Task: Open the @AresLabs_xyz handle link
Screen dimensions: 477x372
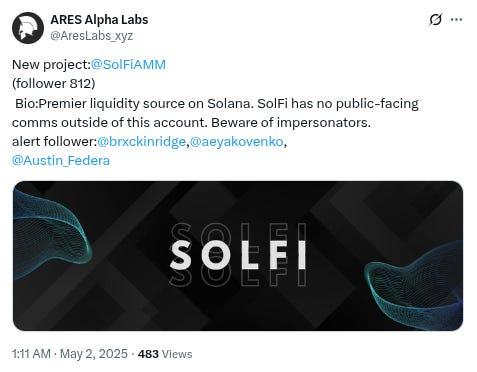Action: click(92, 35)
